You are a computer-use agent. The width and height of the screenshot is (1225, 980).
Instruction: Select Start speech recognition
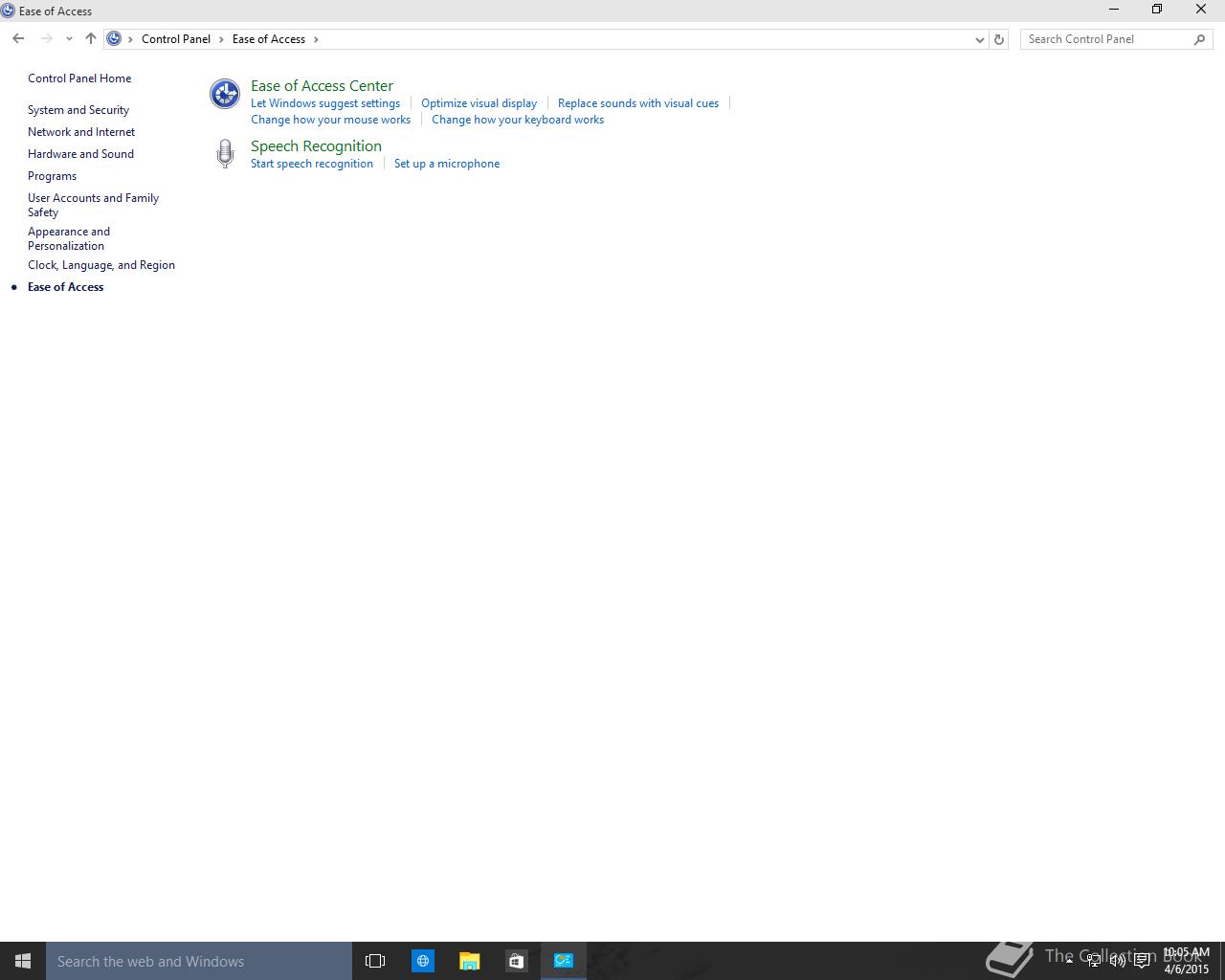click(x=312, y=164)
